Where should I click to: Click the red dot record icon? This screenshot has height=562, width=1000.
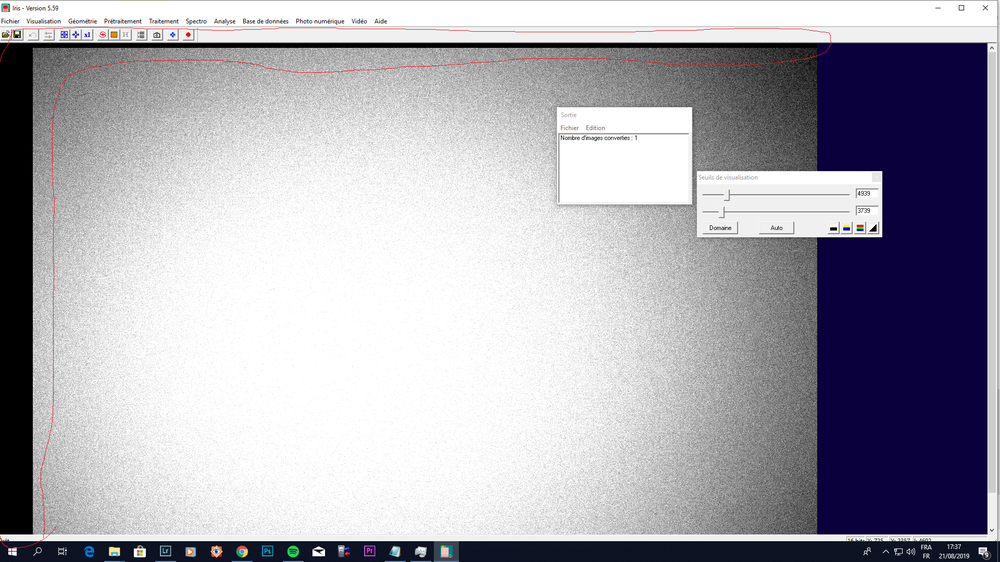(x=188, y=35)
